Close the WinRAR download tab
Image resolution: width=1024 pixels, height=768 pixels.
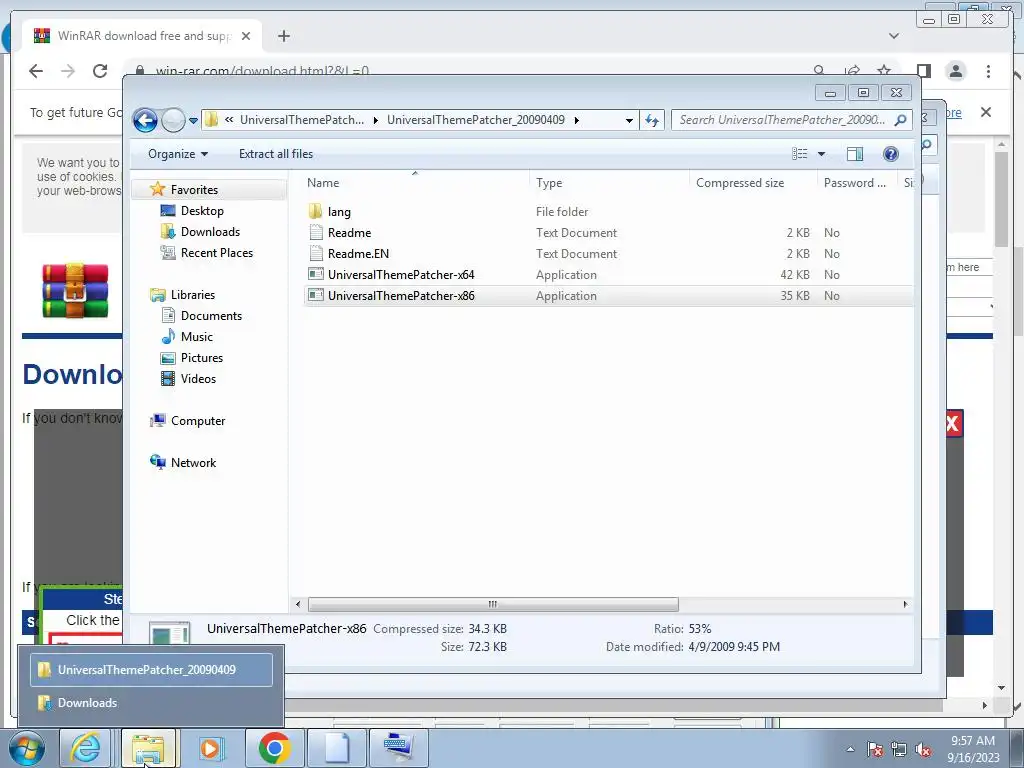(x=246, y=36)
